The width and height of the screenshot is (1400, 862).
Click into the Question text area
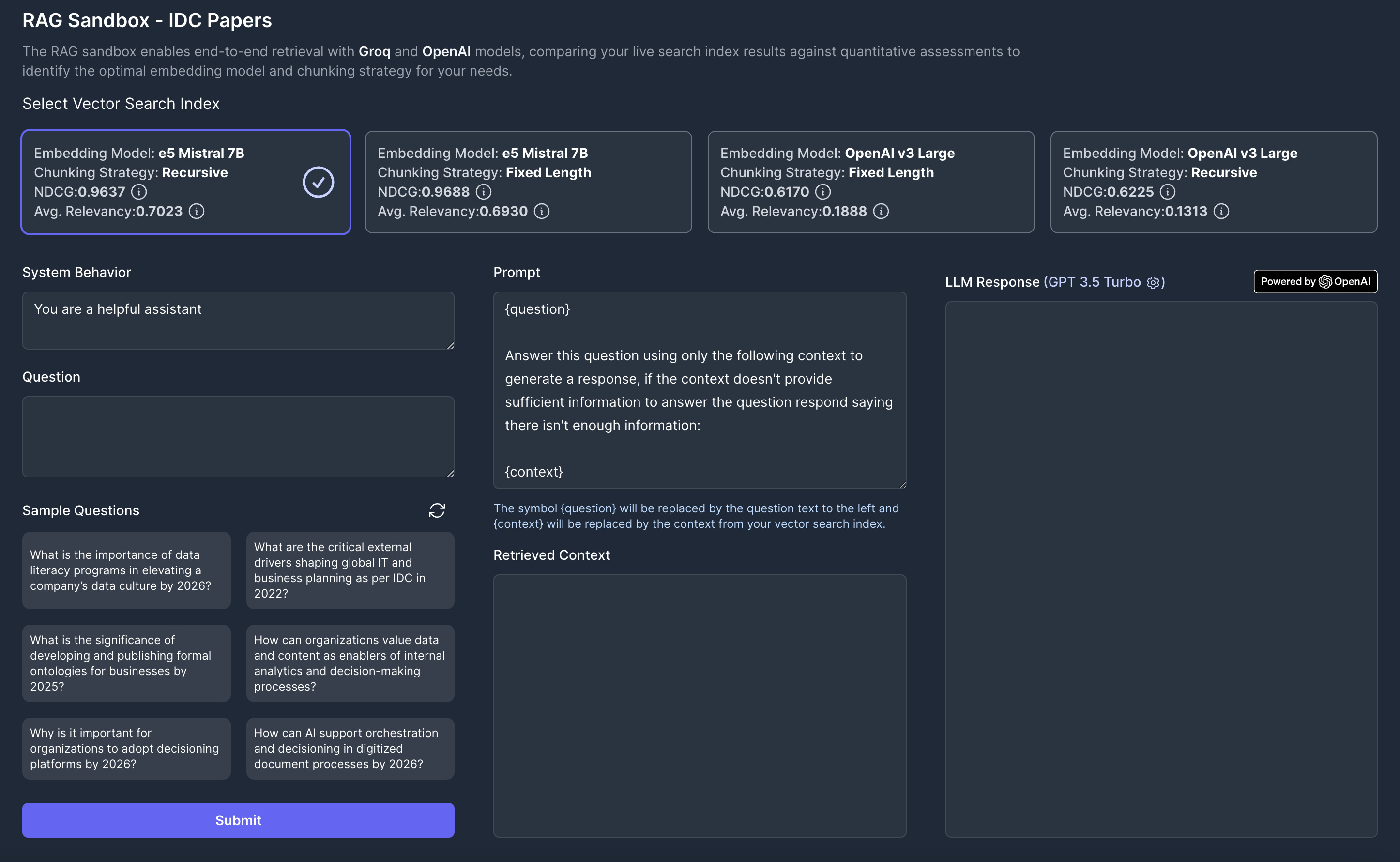[x=238, y=437]
